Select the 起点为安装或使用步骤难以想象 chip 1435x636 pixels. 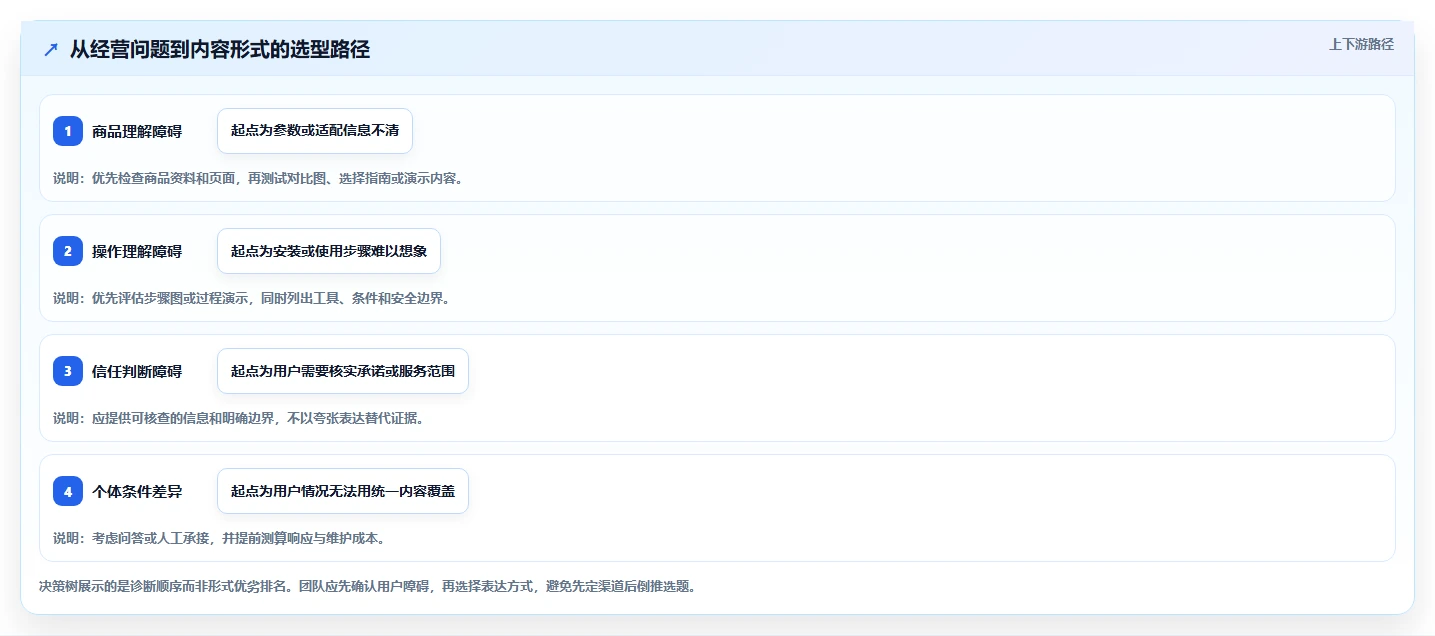329,251
